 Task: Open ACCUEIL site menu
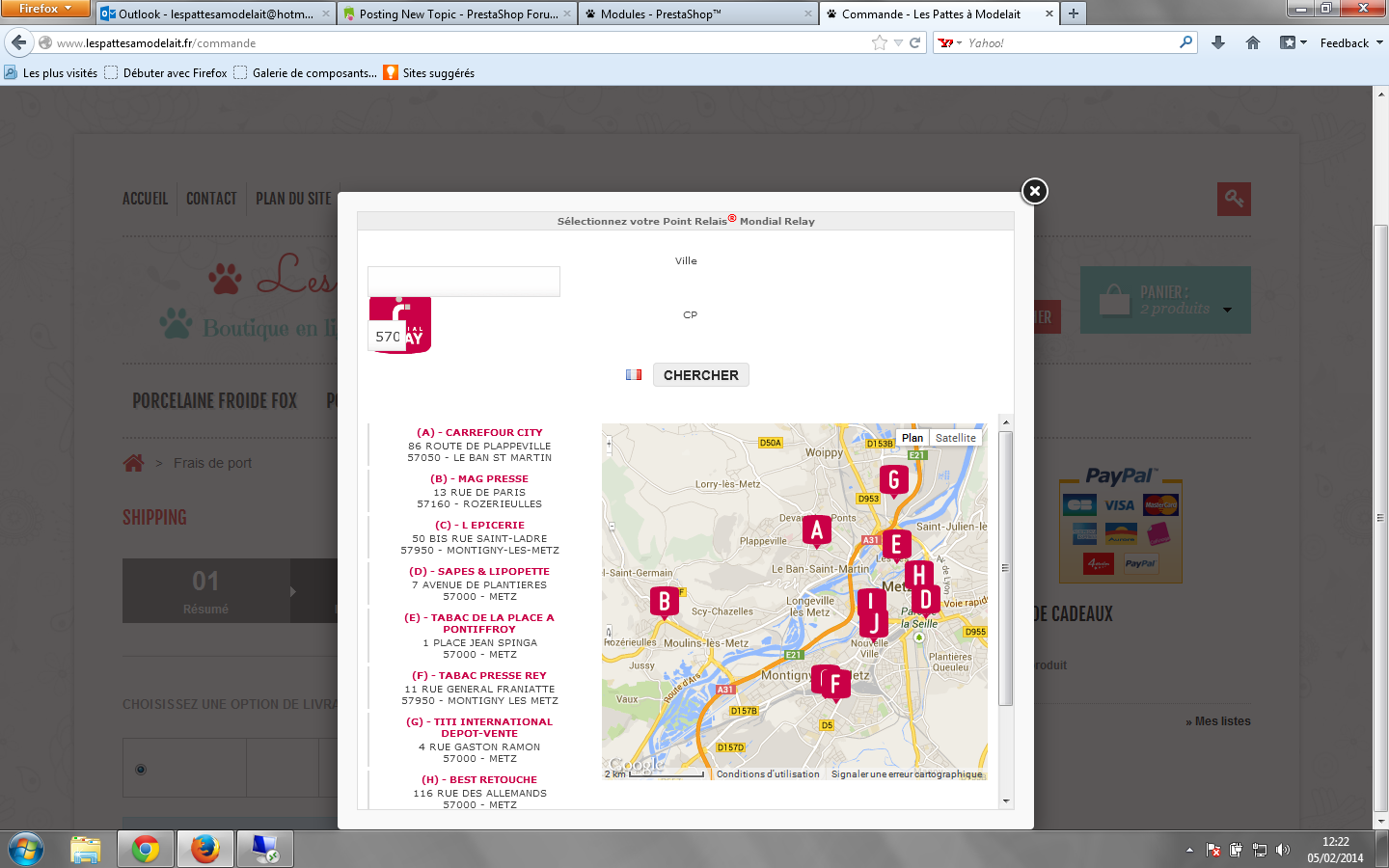(145, 199)
